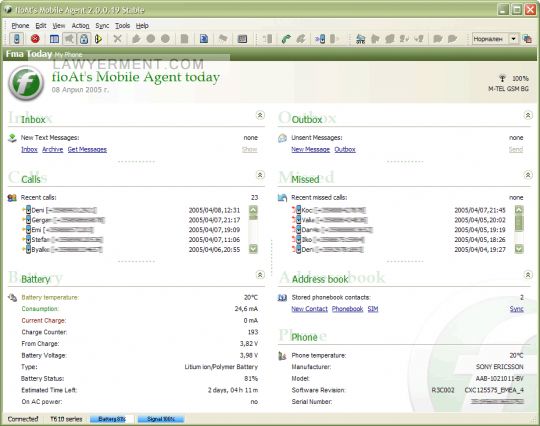The image size is (540, 426).
Task: Click the green phone handset call icon
Action: pos(286,39)
